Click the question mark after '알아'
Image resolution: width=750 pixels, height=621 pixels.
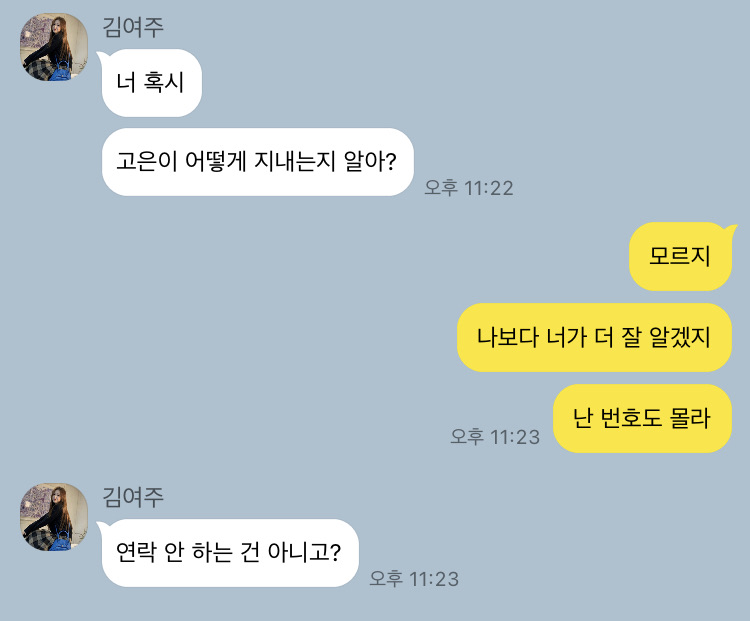click(x=391, y=162)
